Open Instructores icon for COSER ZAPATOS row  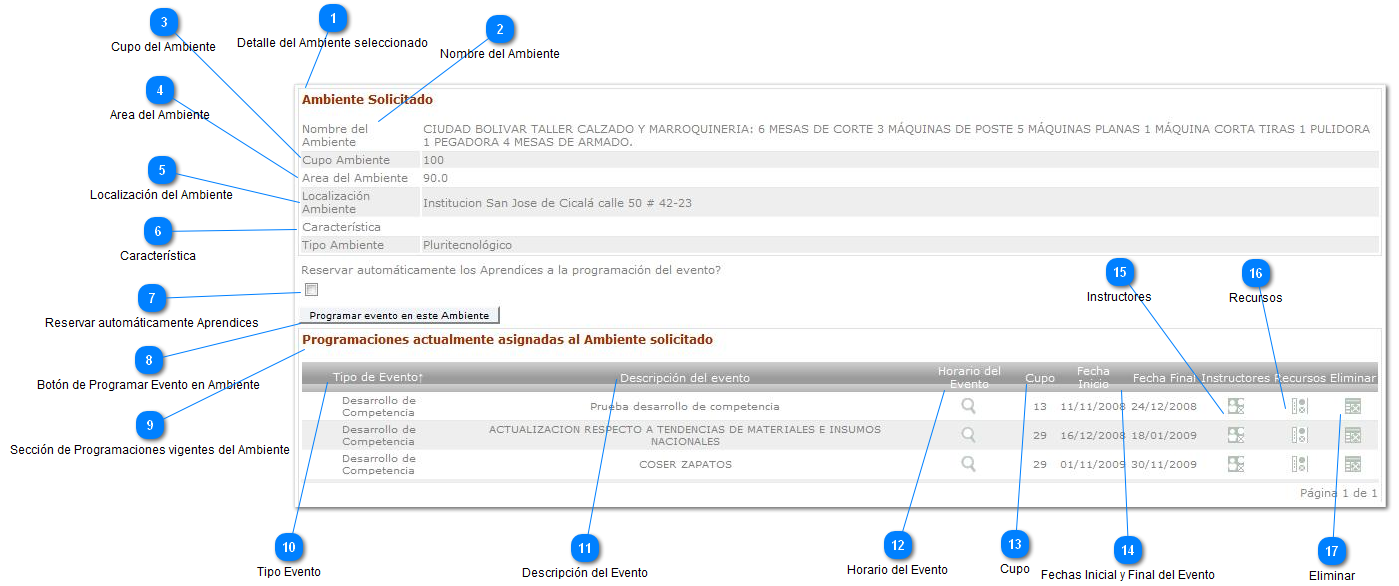1236,464
